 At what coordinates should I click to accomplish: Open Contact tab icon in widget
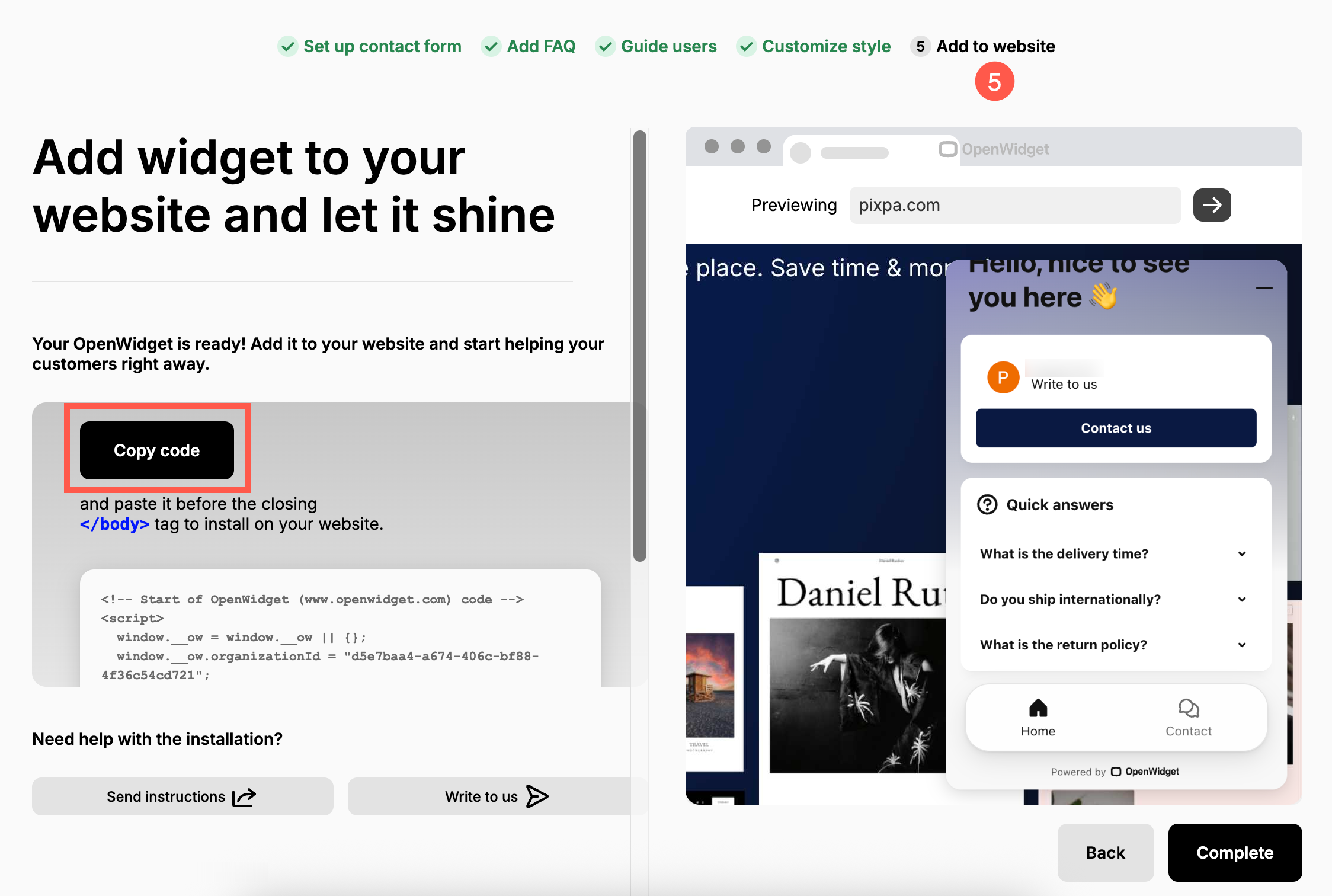pos(1189,708)
